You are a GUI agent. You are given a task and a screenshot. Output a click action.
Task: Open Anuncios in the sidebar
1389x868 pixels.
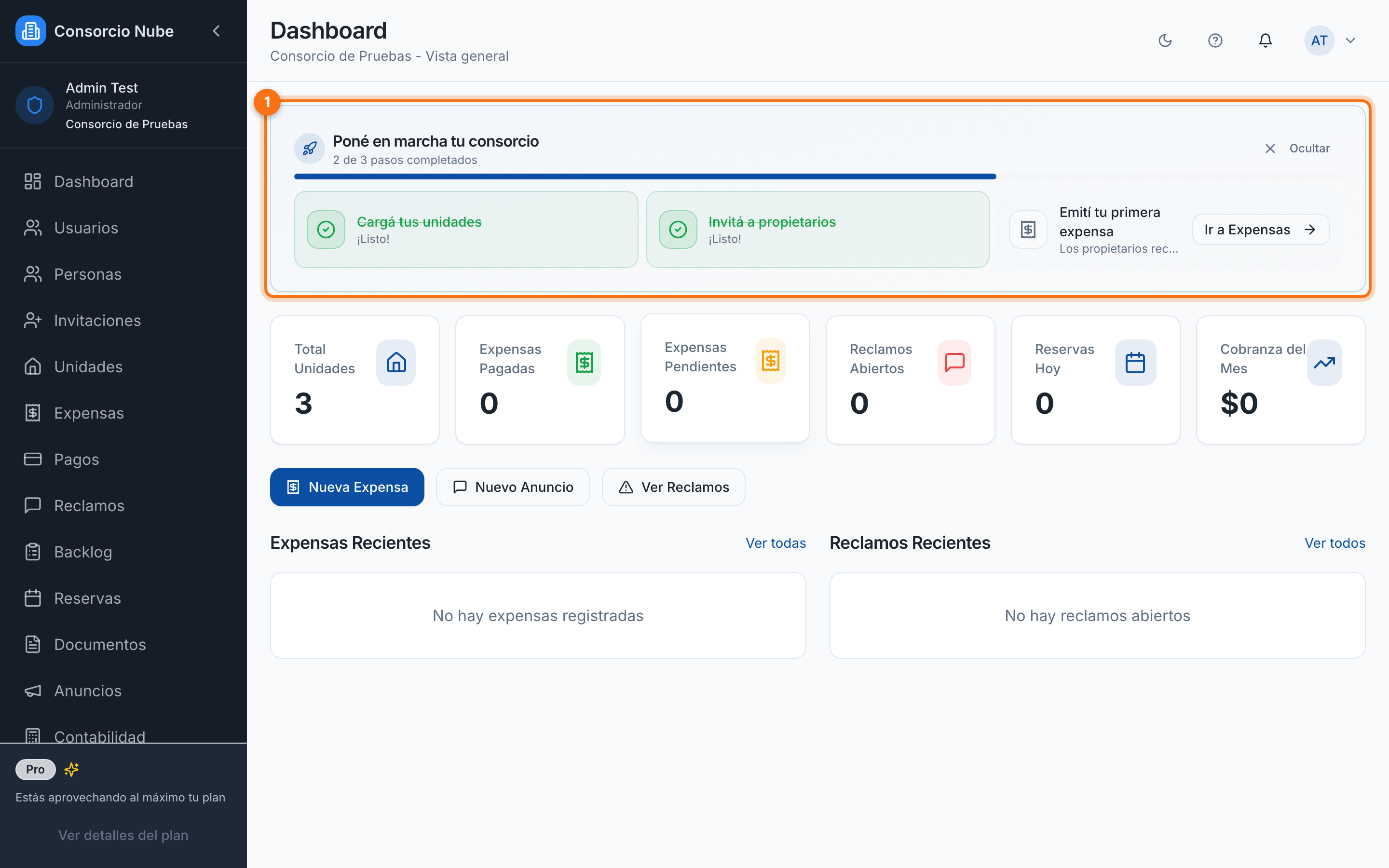(123, 691)
